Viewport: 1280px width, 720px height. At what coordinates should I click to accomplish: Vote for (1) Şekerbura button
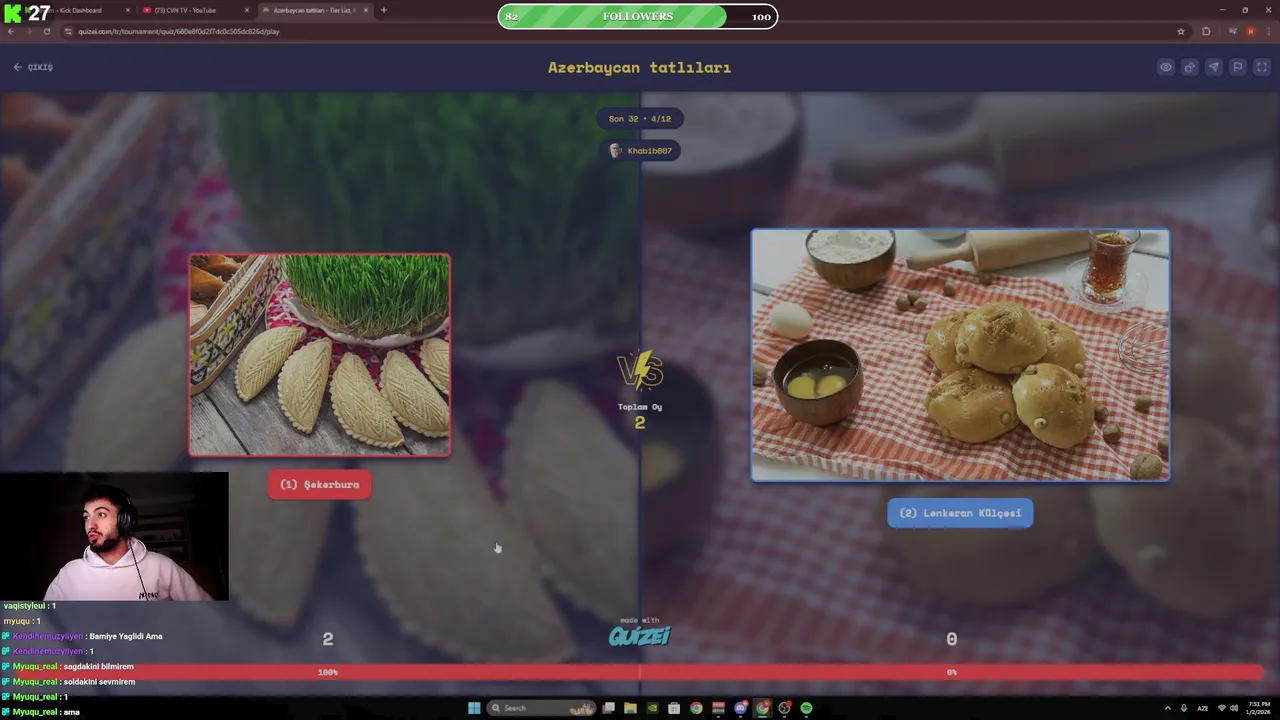point(320,485)
